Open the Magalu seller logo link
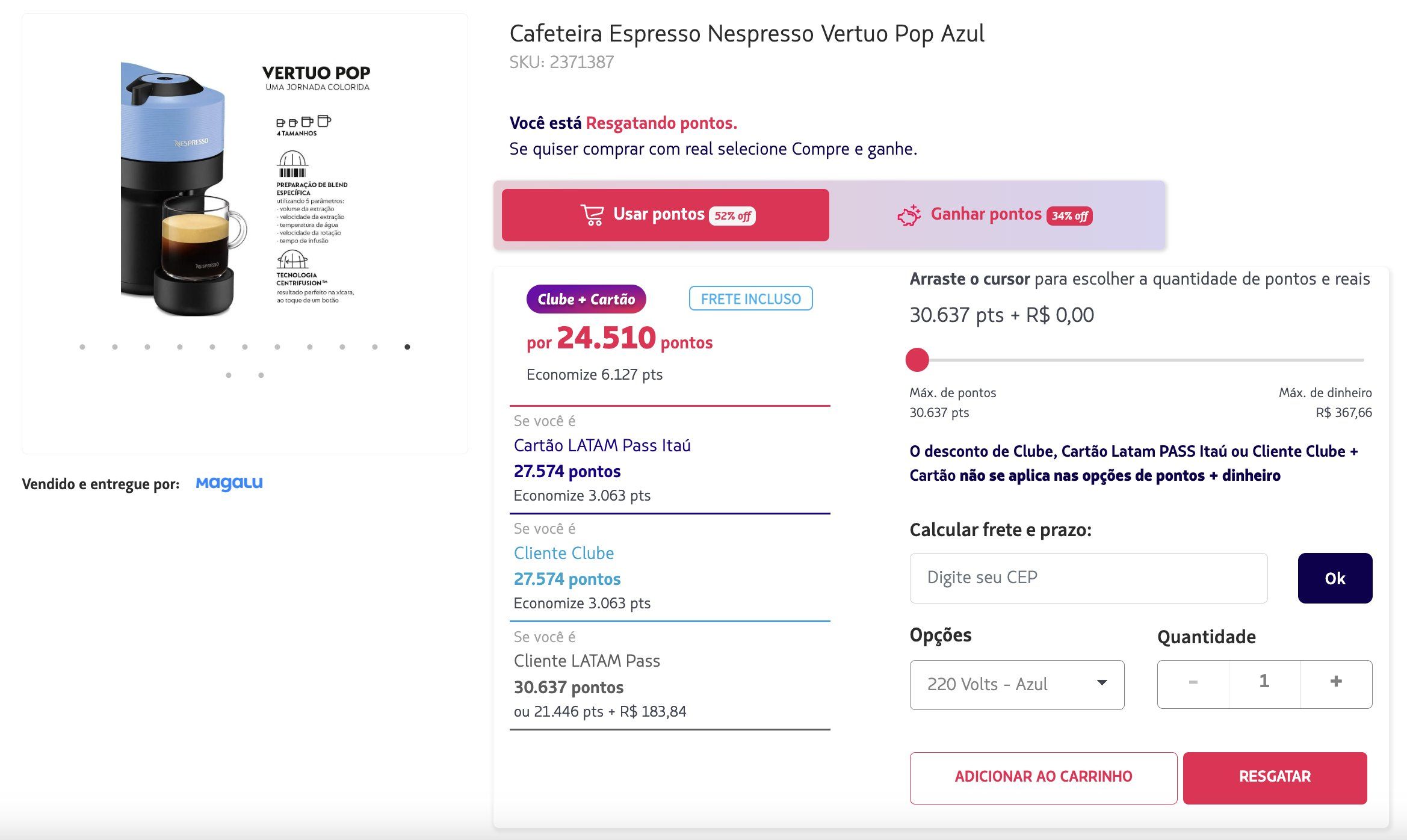Viewport: 1407px width, 840px height. pyautogui.click(x=229, y=483)
